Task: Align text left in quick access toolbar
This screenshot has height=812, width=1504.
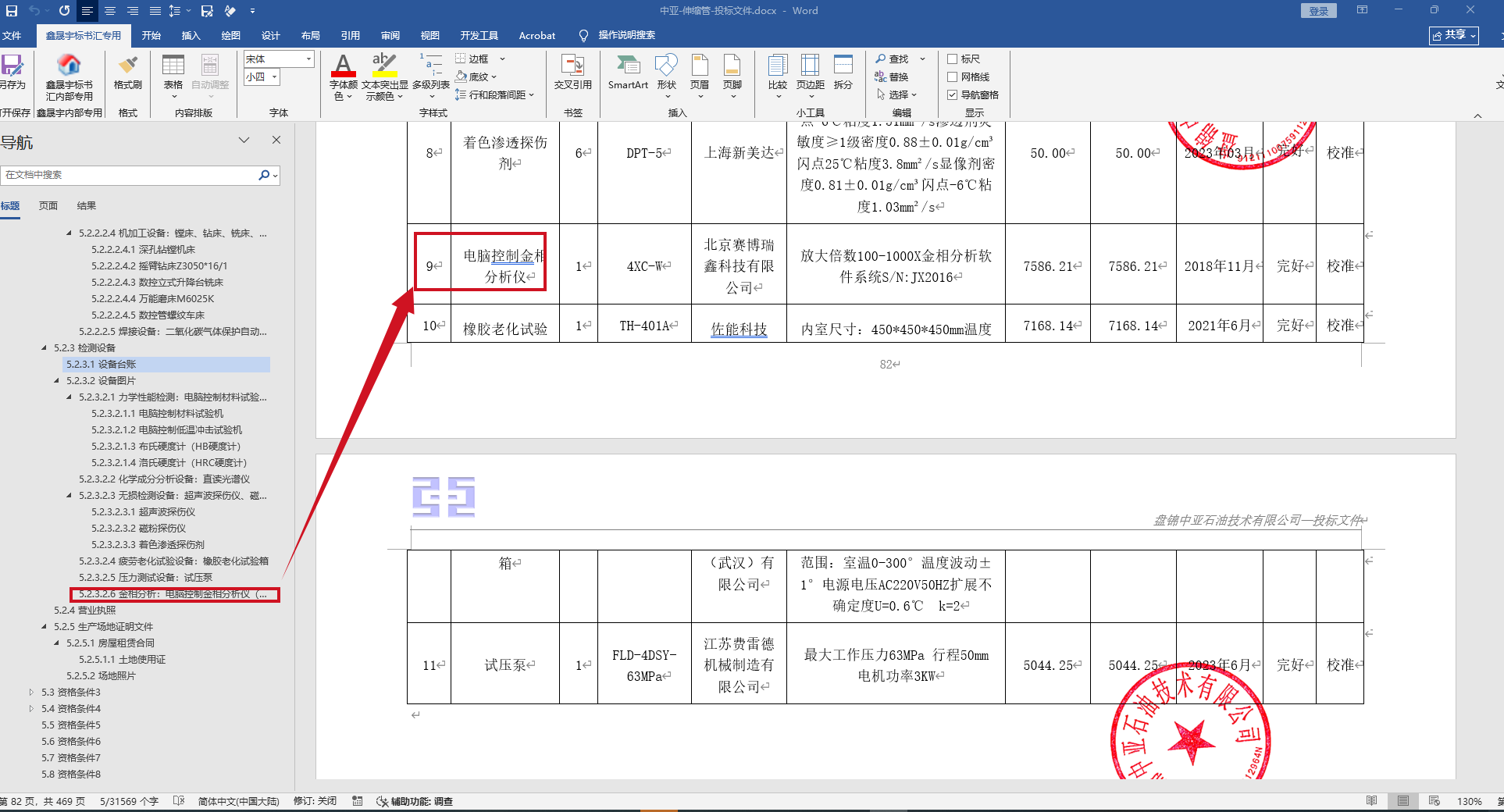Action: [87, 11]
